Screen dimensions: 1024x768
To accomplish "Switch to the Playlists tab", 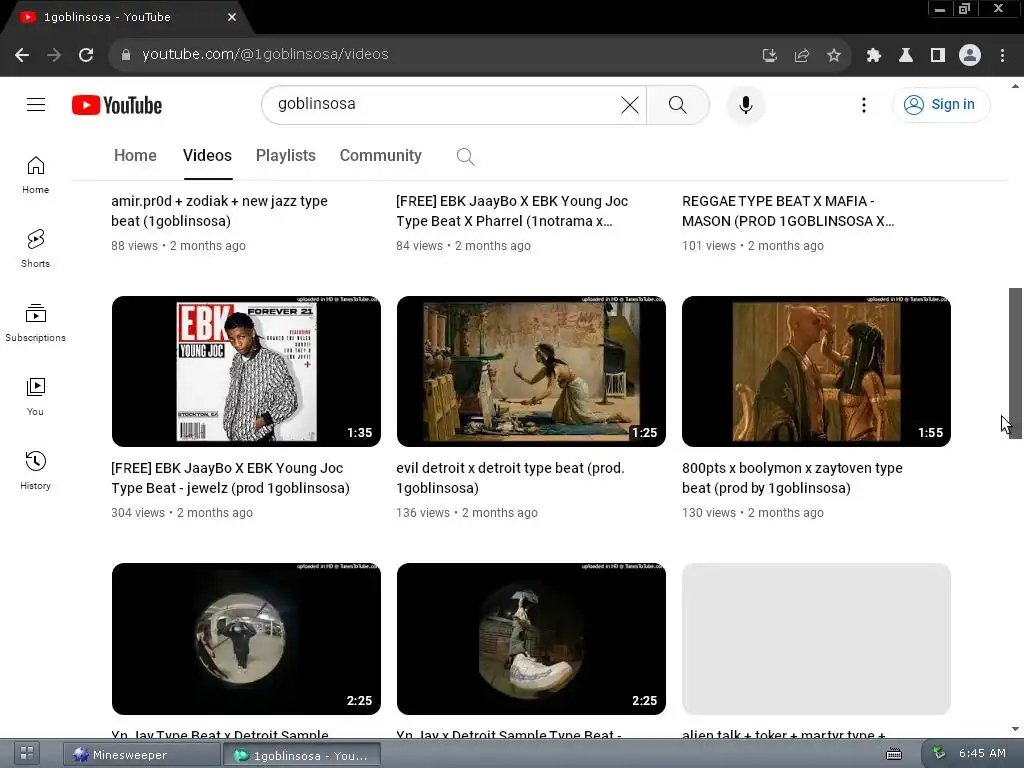I will pos(285,155).
